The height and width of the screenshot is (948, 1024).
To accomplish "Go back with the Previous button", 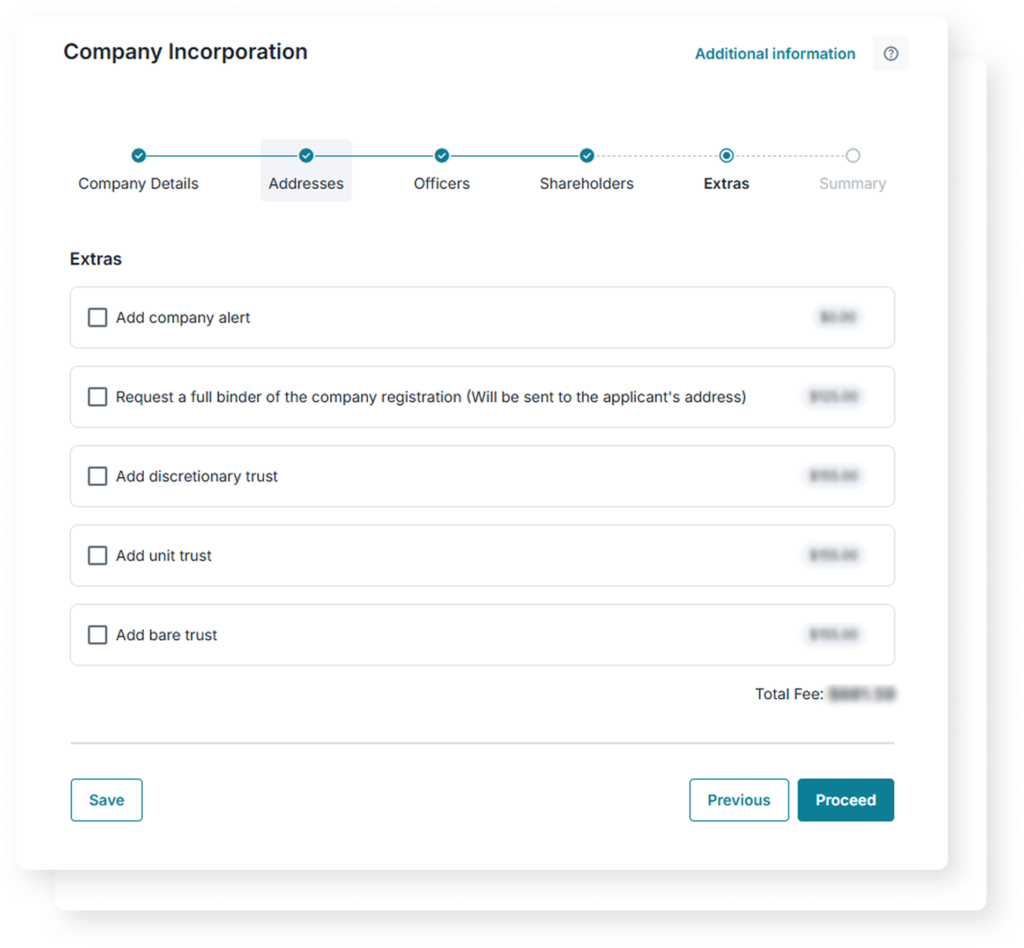I will [x=739, y=800].
